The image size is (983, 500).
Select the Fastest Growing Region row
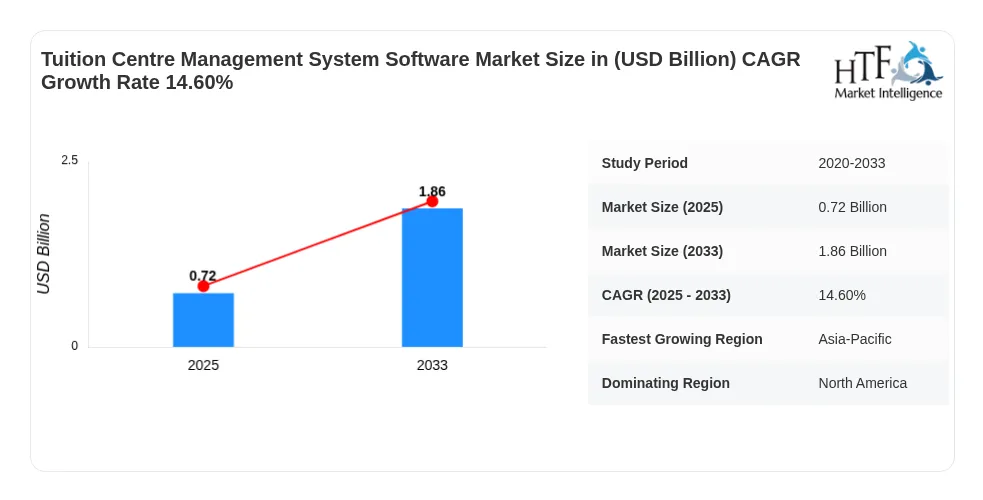click(x=768, y=339)
